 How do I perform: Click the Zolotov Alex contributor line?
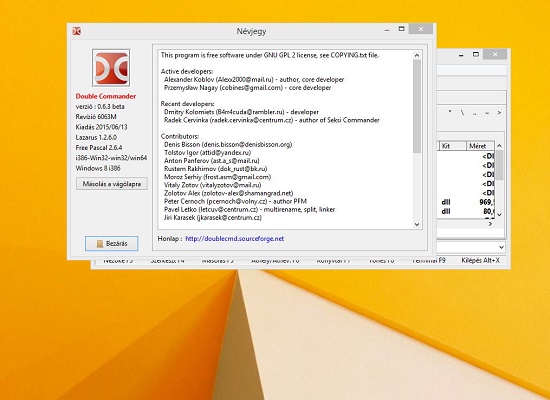click(228, 193)
